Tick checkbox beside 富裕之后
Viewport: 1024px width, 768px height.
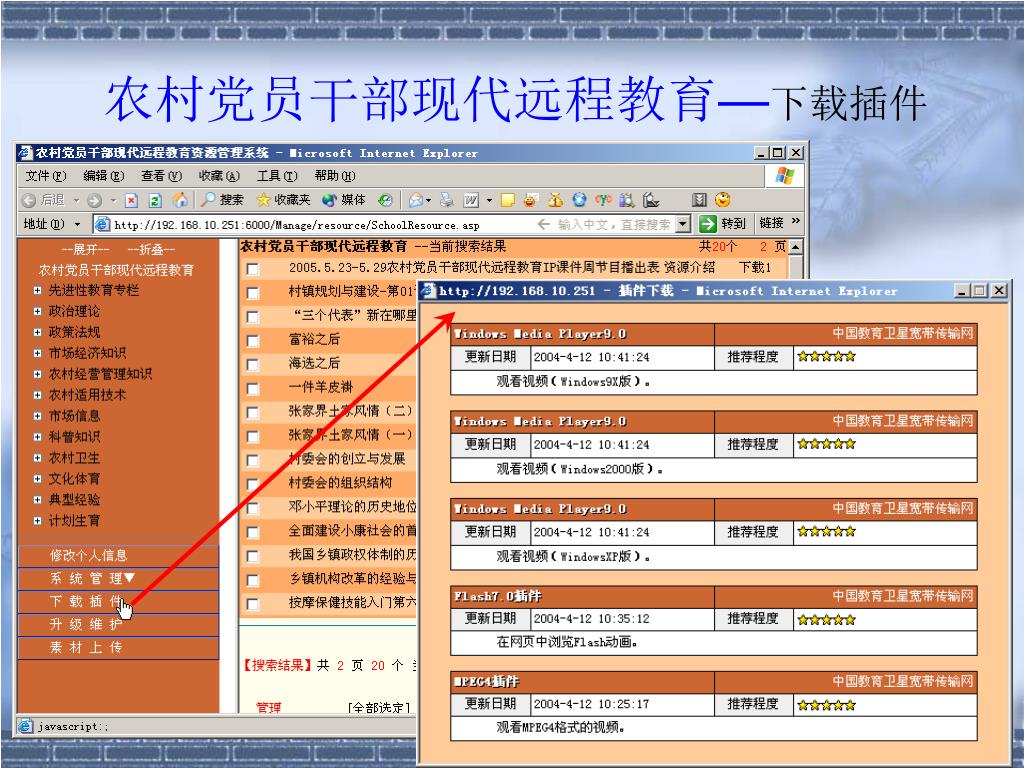(253, 341)
